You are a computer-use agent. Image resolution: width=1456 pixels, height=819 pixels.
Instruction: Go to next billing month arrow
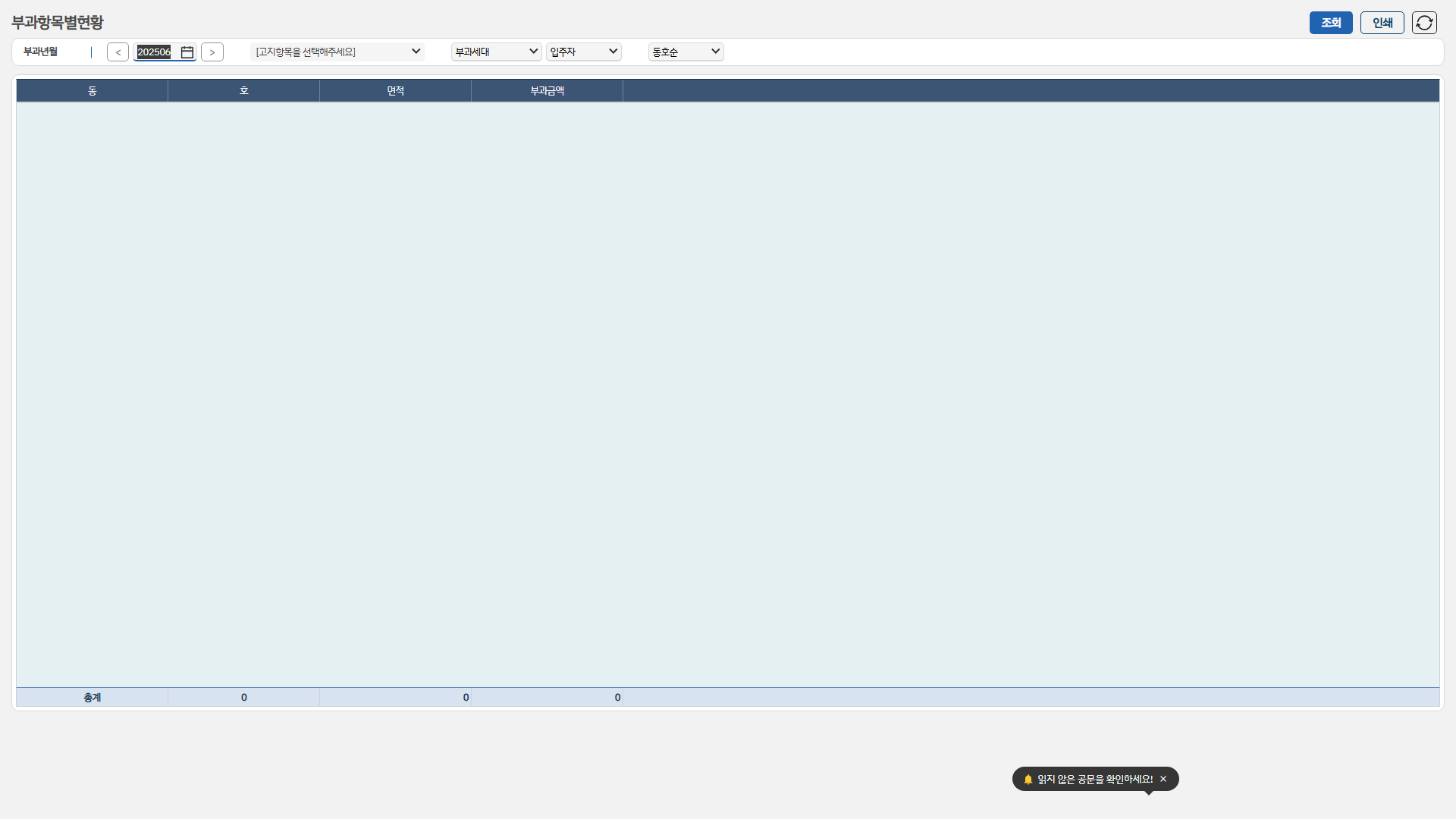point(212,52)
